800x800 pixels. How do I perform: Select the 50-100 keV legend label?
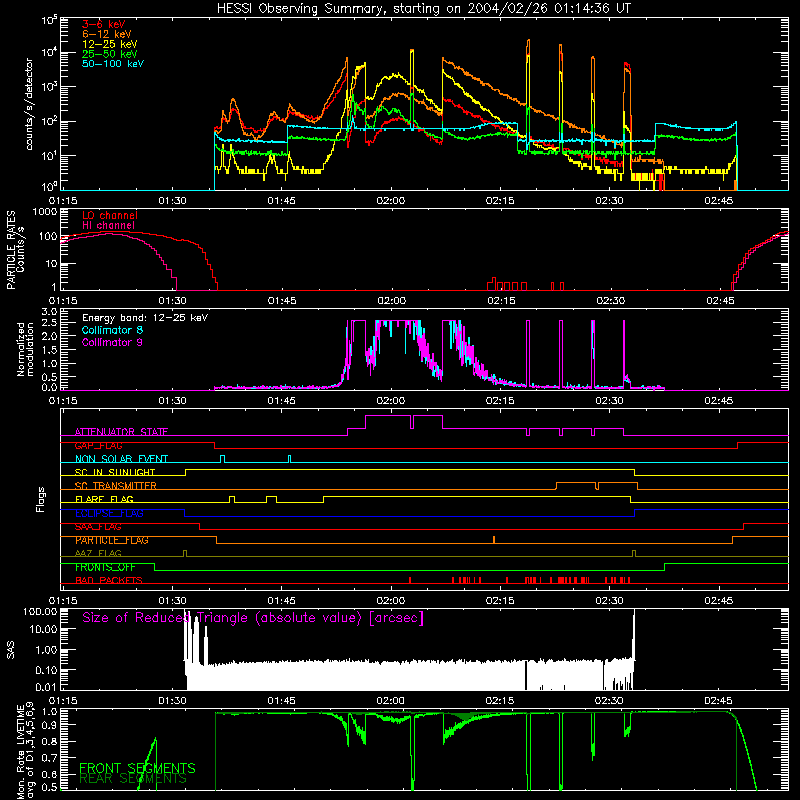(x=112, y=64)
